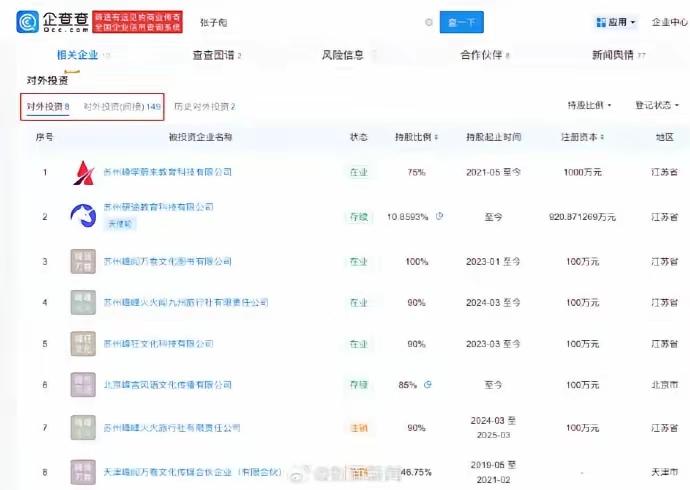Click the red slogan banner beside the logo
The height and width of the screenshot is (490, 690).
(x=137, y=22)
